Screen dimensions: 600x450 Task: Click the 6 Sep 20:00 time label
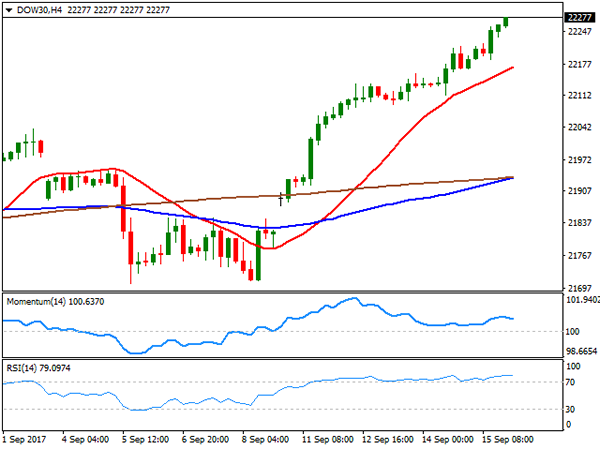point(205,439)
